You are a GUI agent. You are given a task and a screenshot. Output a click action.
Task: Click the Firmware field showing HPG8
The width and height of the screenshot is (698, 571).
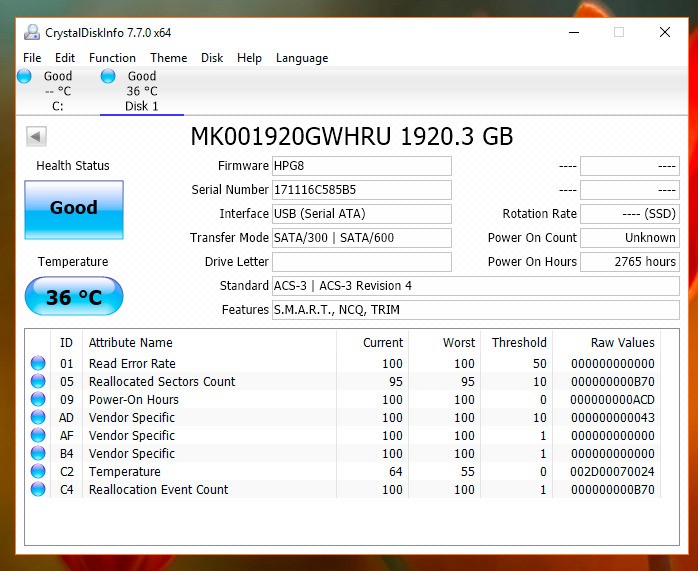click(x=361, y=166)
